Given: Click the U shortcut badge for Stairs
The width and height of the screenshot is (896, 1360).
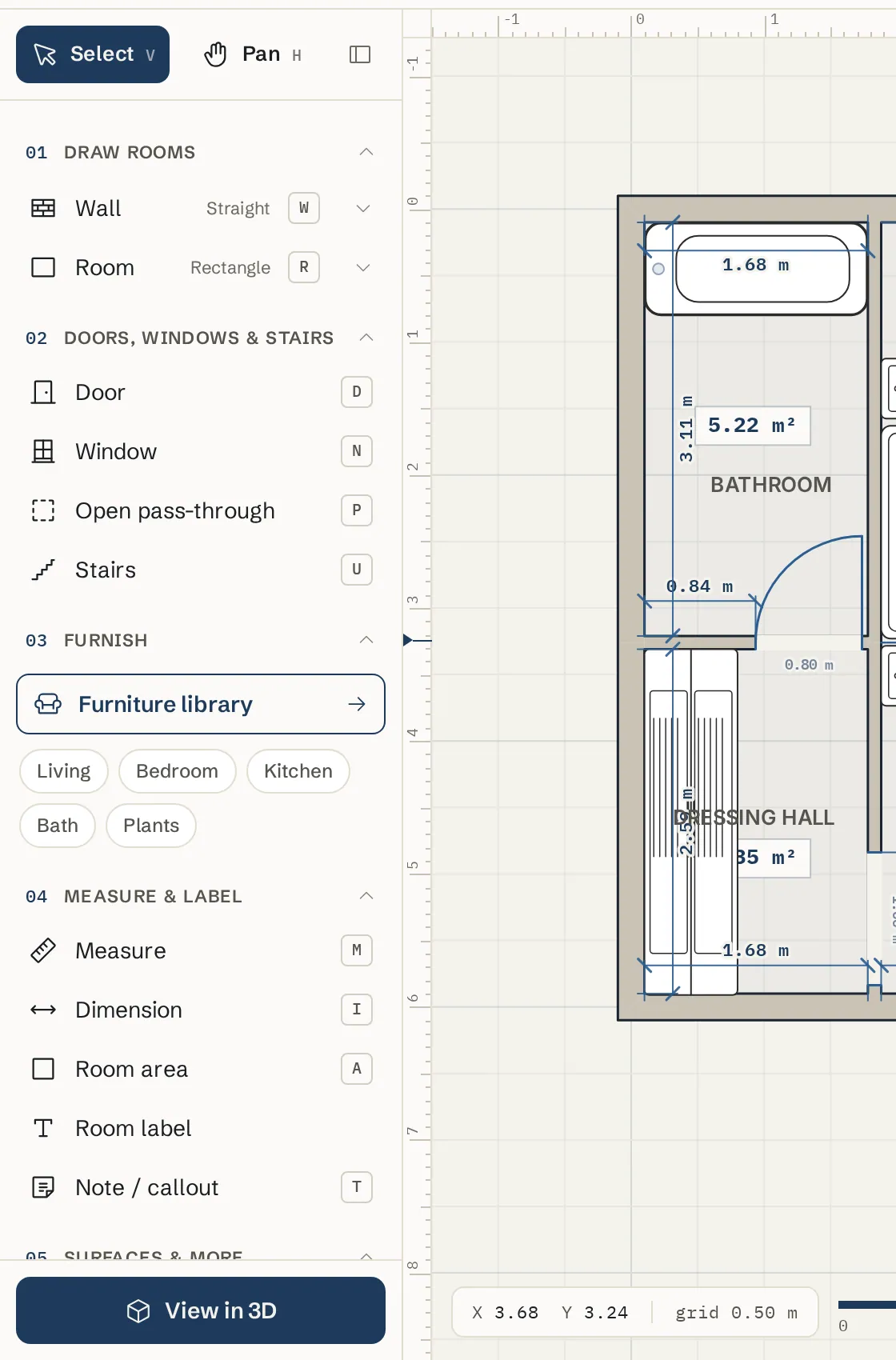Looking at the screenshot, I should [357, 570].
